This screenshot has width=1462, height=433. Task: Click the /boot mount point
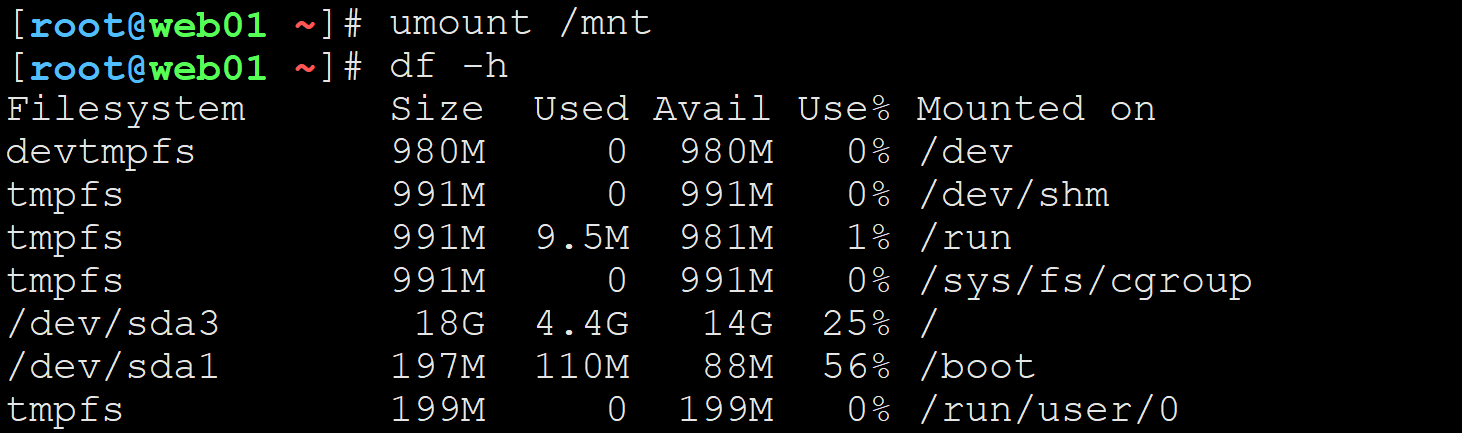coord(977,367)
